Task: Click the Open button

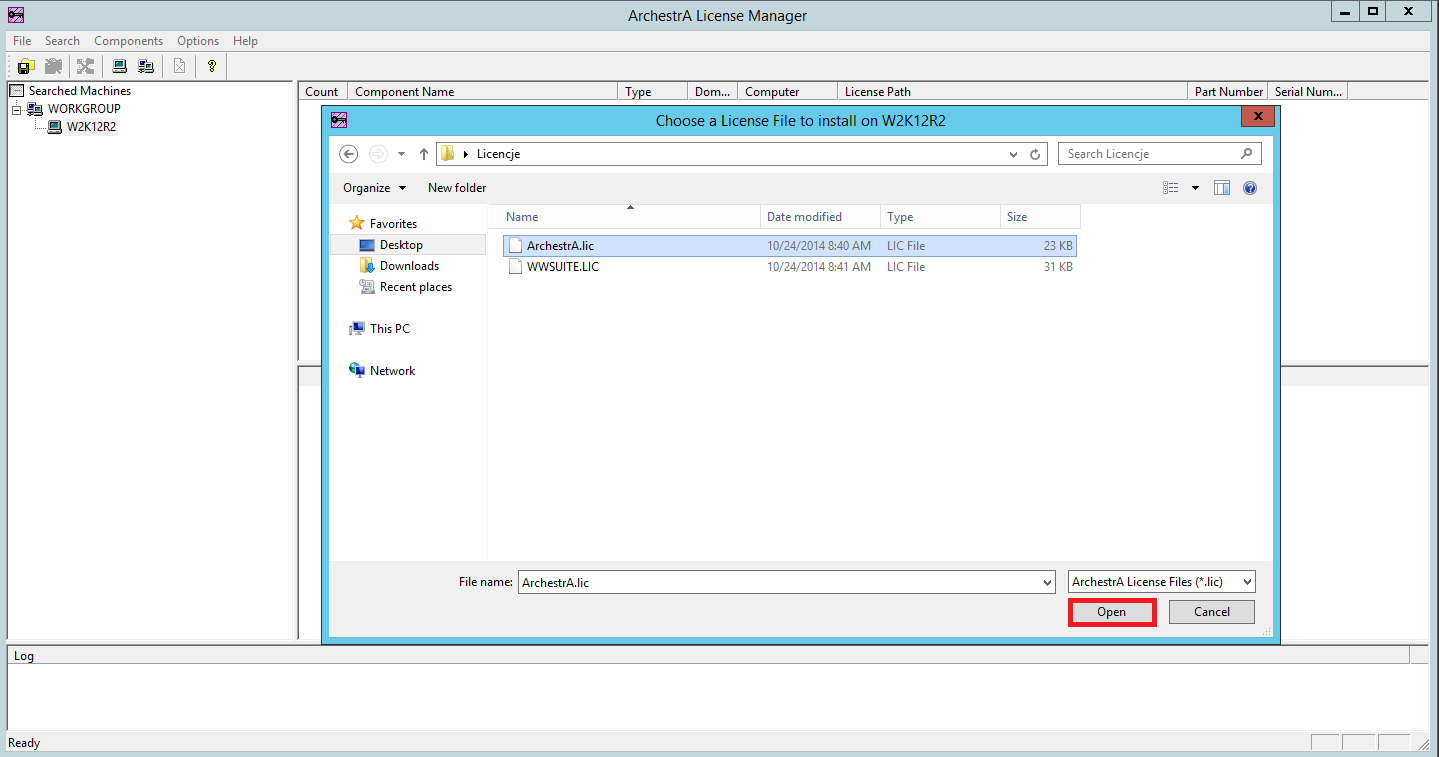Action: [1112, 612]
